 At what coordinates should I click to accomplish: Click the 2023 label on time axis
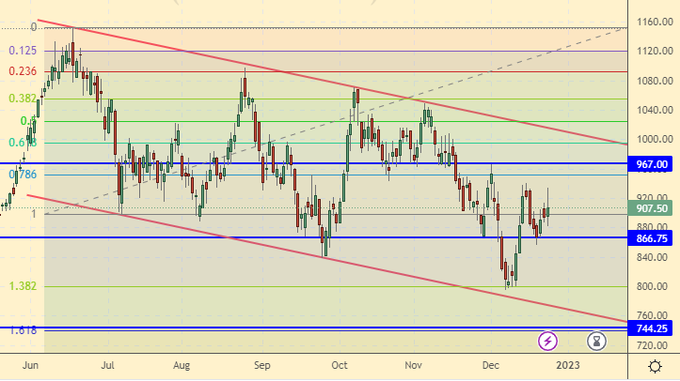point(568,365)
